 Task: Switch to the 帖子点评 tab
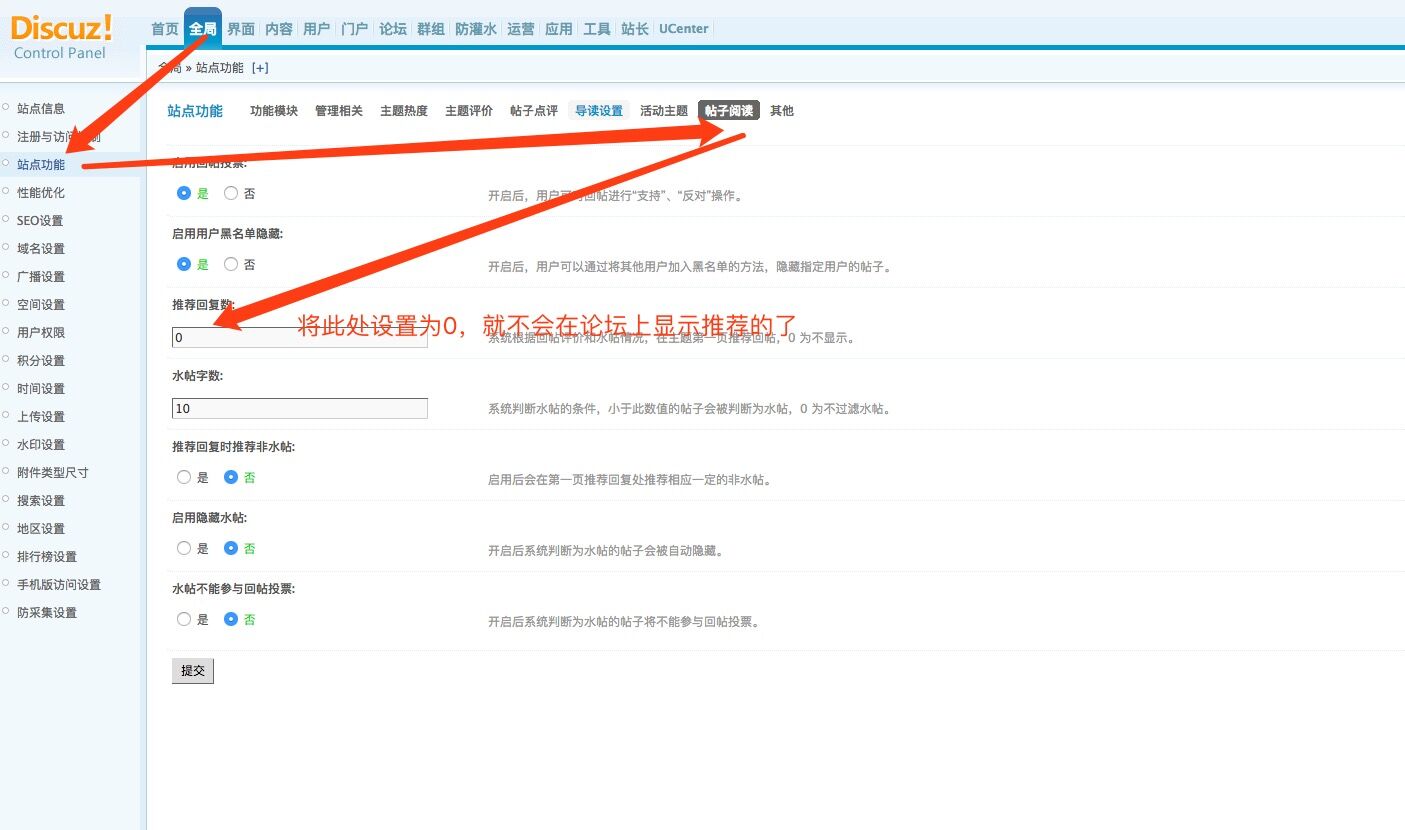(534, 111)
